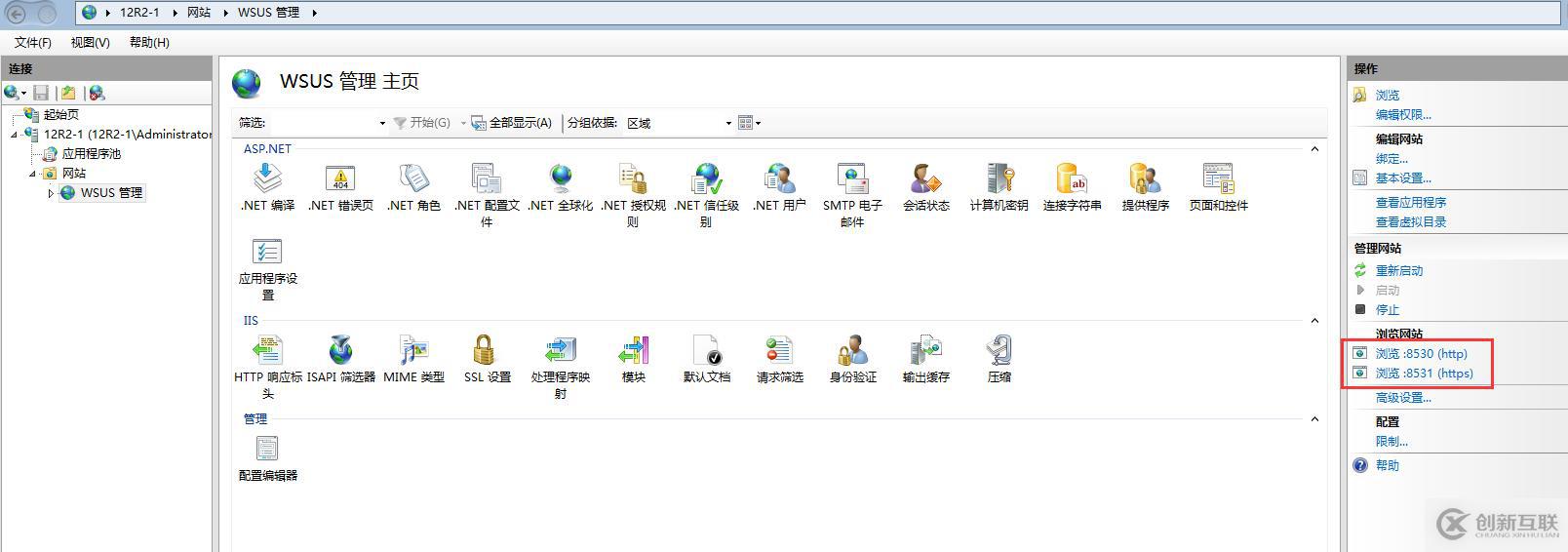Open the 应用程序设置 feature icon
This screenshot has height=552, width=1568.
[x=267, y=252]
